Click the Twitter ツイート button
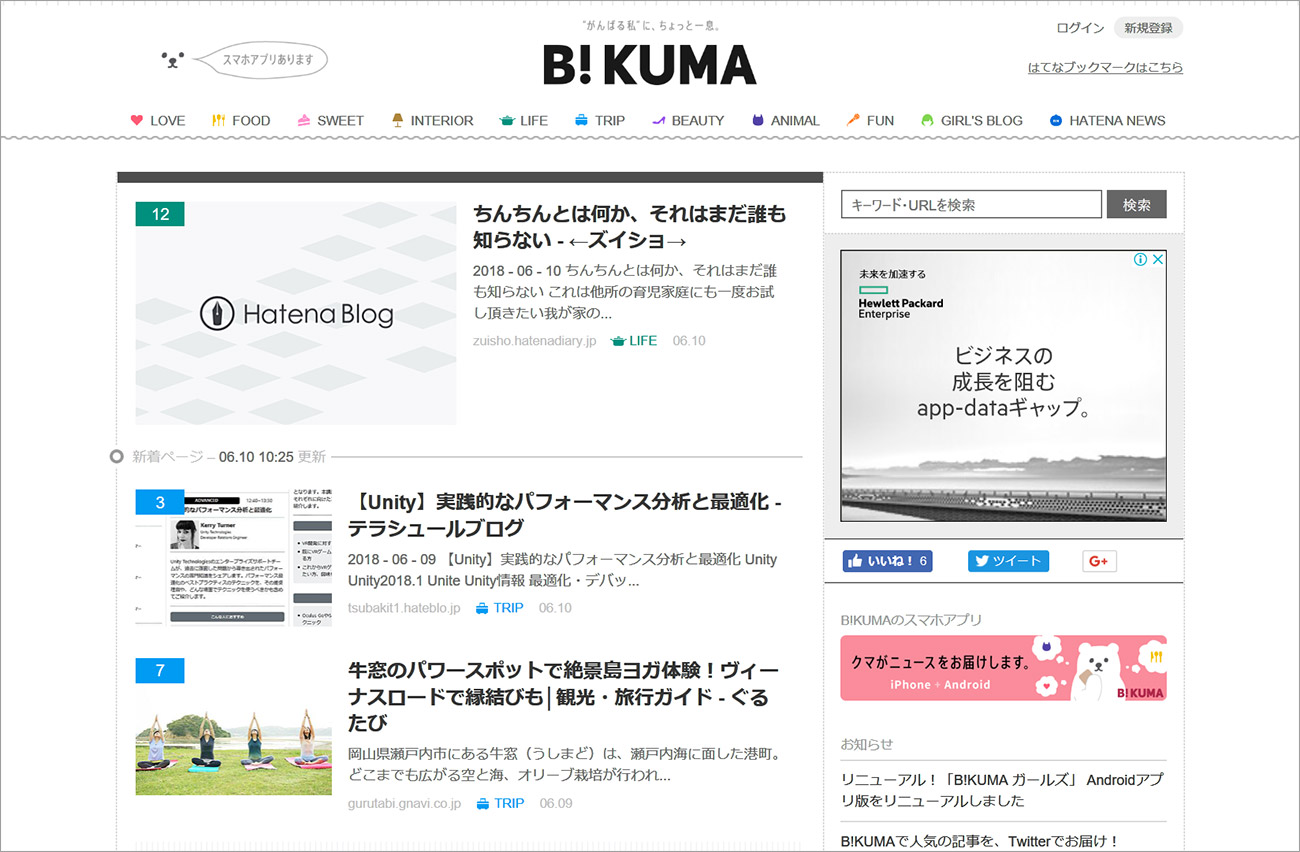Image resolution: width=1300 pixels, height=852 pixels. coord(1008,561)
